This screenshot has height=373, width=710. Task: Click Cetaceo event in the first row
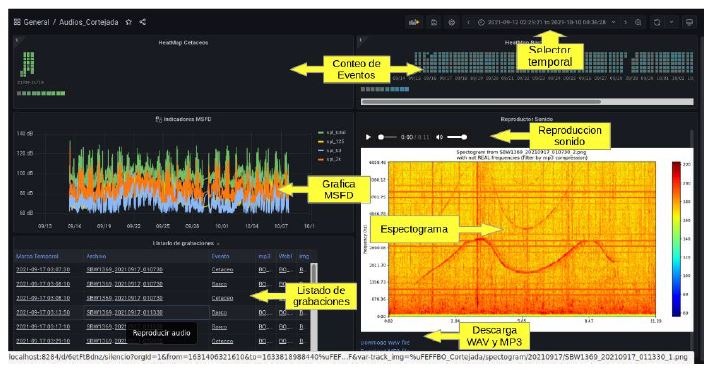tap(222, 270)
